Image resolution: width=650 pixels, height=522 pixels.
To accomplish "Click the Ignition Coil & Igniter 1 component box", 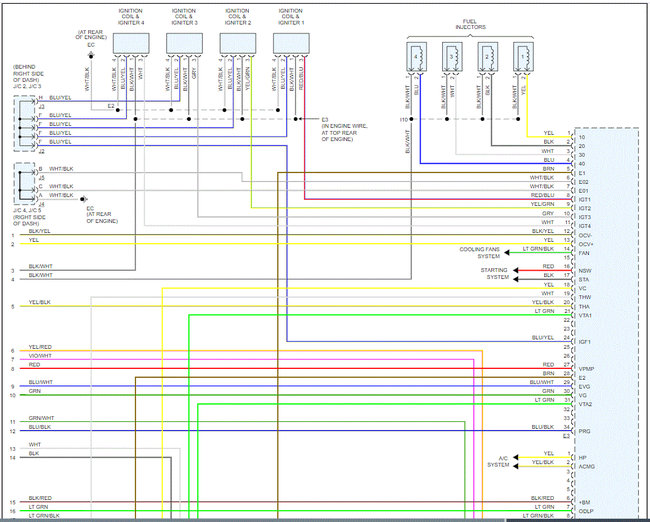I will [x=291, y=44].
